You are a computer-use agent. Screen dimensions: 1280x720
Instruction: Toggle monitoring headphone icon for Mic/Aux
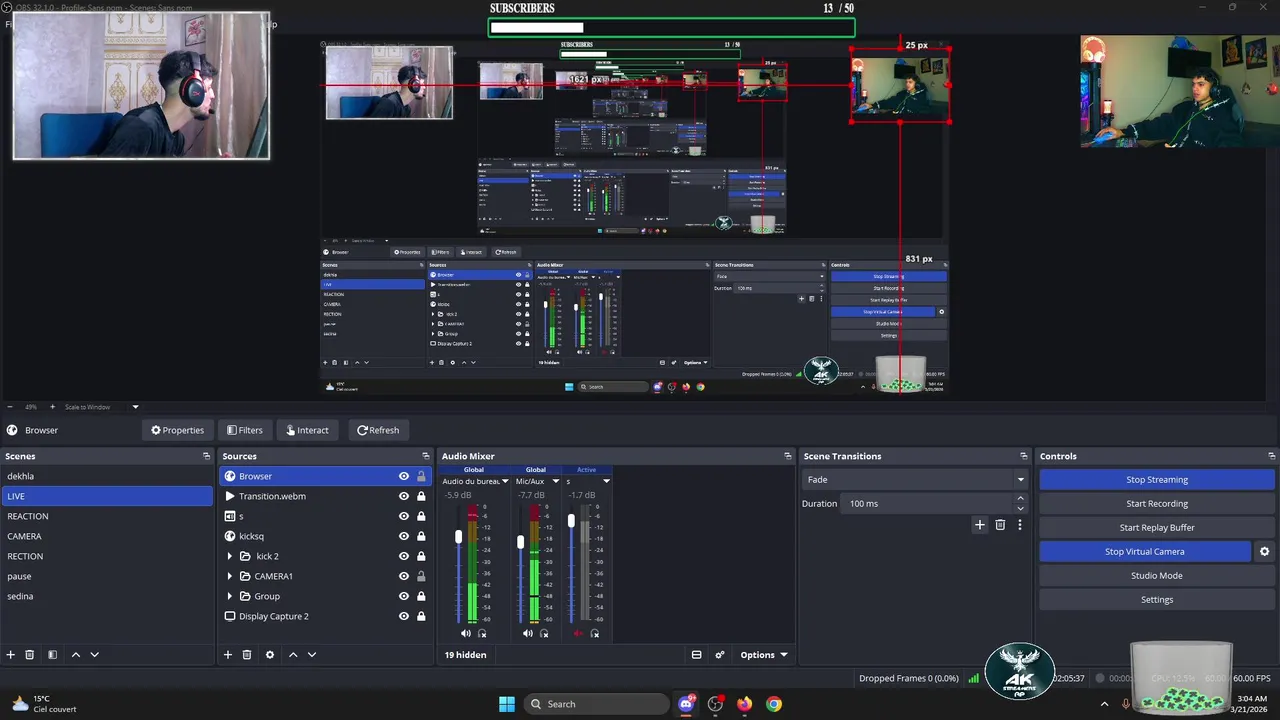pos(544,633)
